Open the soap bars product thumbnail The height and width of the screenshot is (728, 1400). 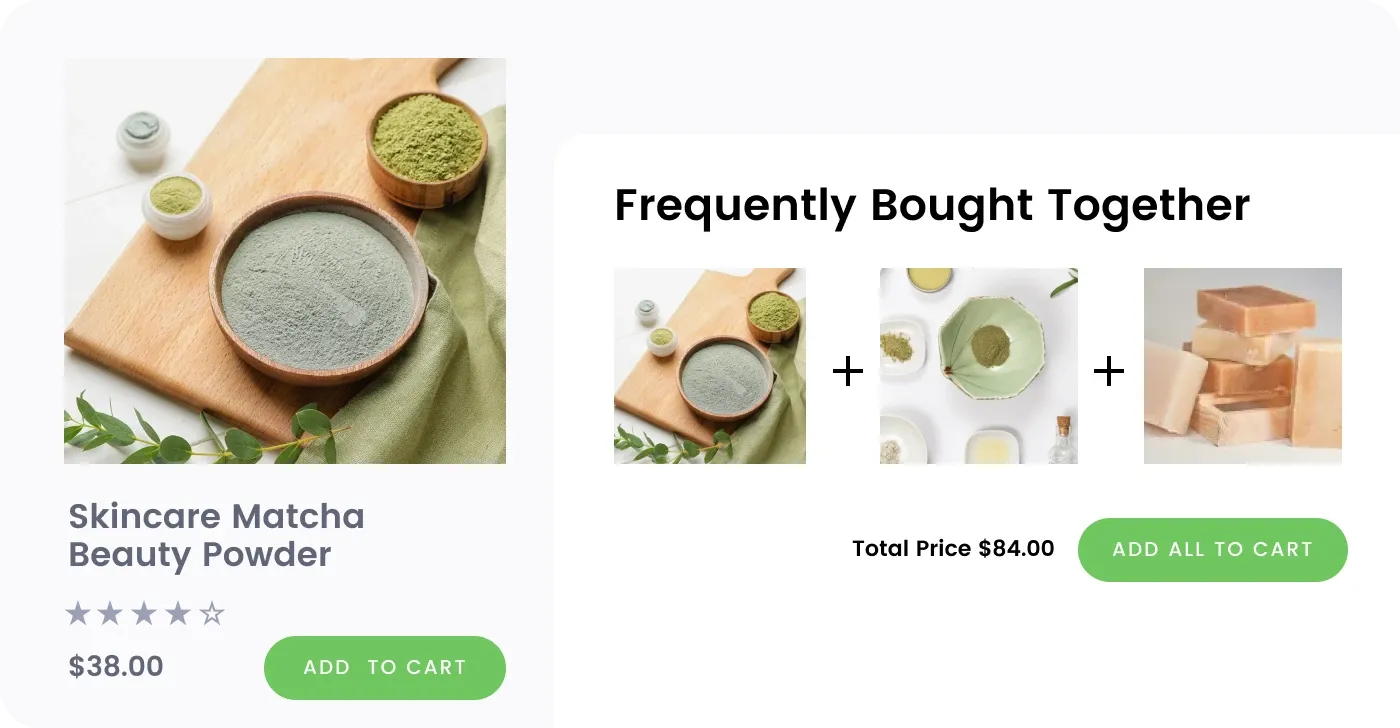(x=1242, y=366)
